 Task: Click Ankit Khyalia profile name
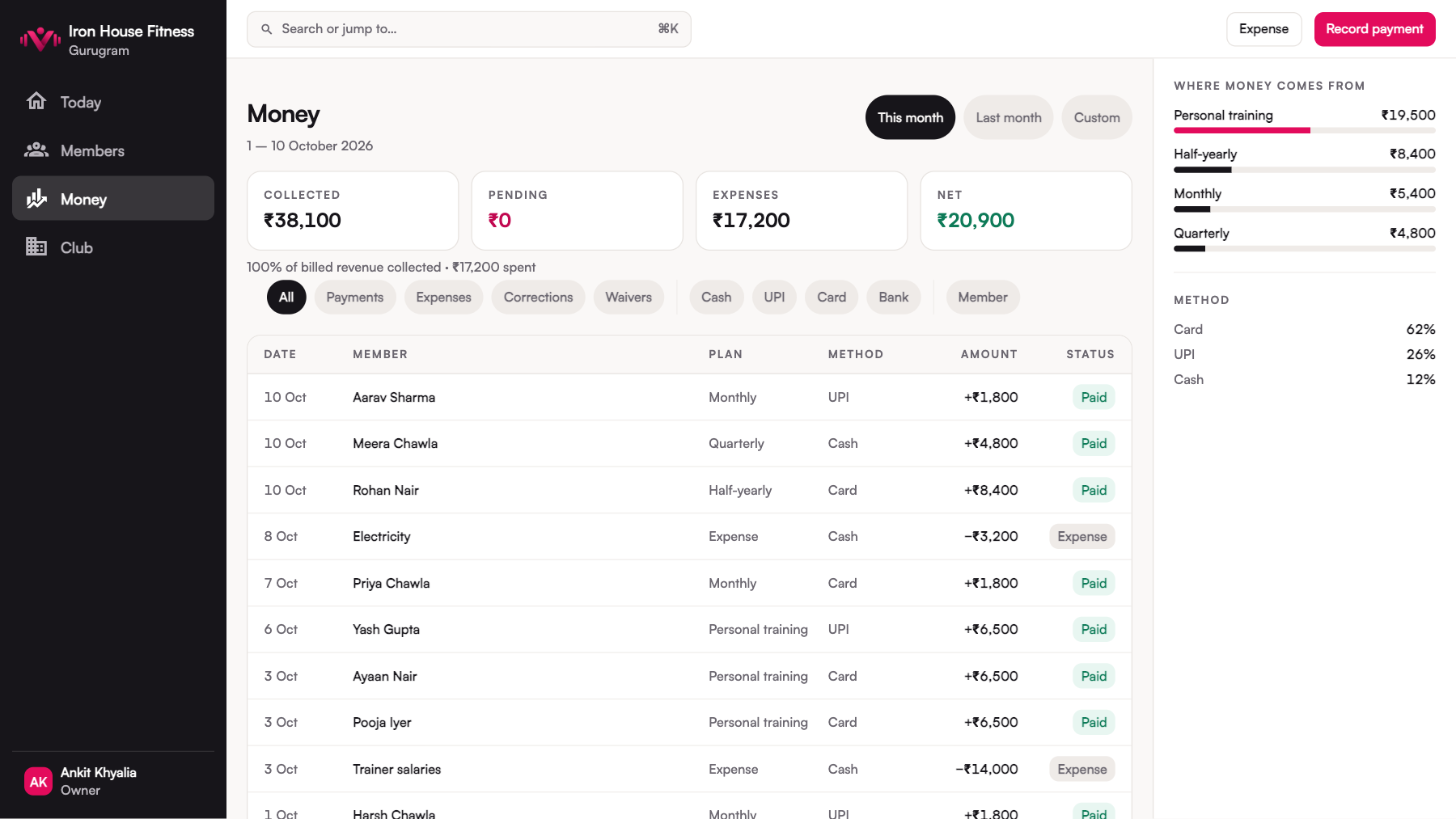pyautogui.click(x=99, y=773)
